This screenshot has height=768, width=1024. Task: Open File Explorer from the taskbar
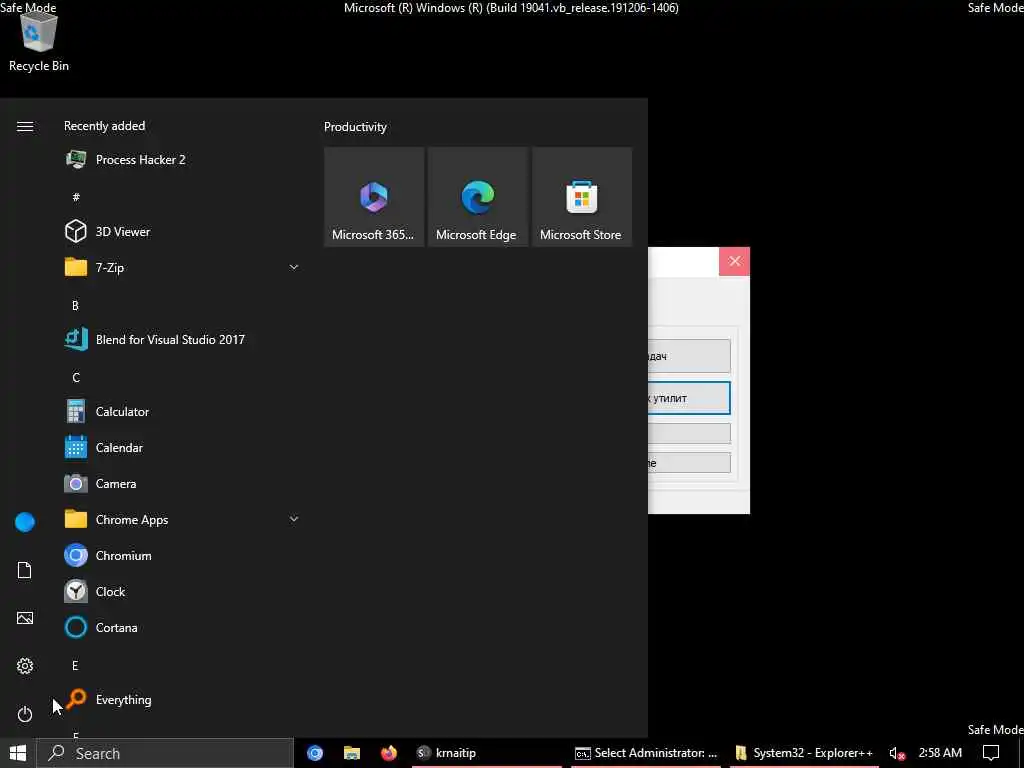352,753
